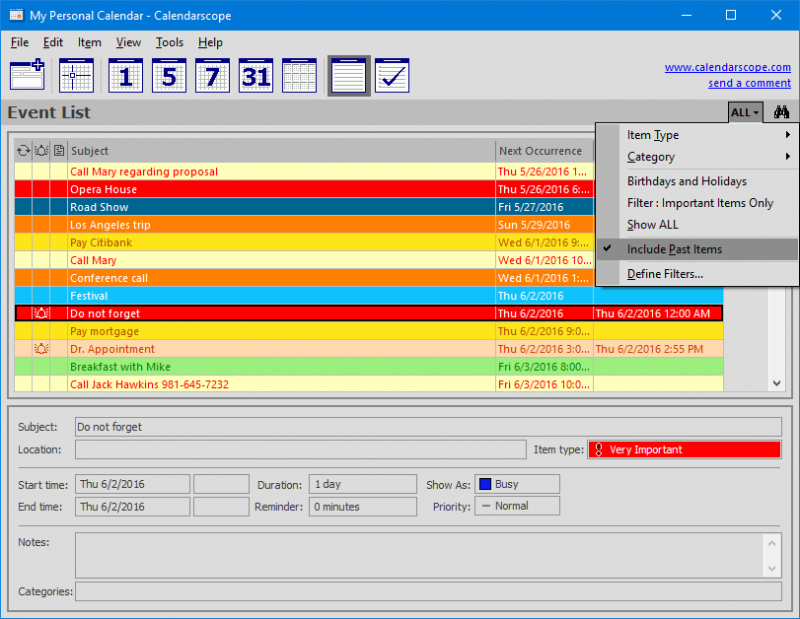The width and height of the screenshot is (800, 619).
Task: Open the 31-day month view
Action: (x=256, y=76)
